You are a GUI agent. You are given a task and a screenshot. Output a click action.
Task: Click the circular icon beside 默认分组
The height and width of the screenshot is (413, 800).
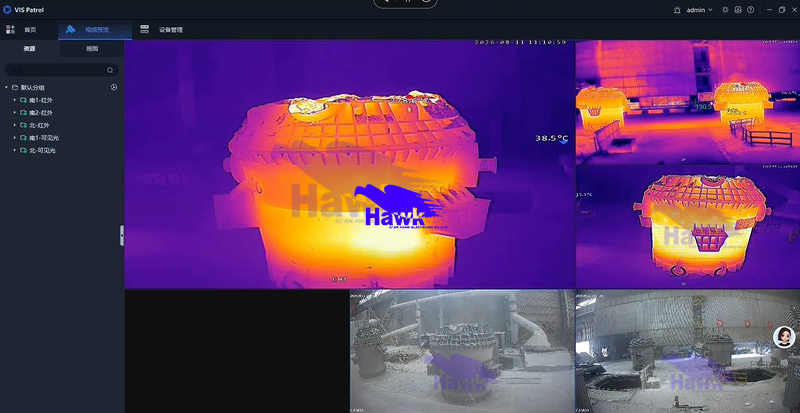(114, 87)
